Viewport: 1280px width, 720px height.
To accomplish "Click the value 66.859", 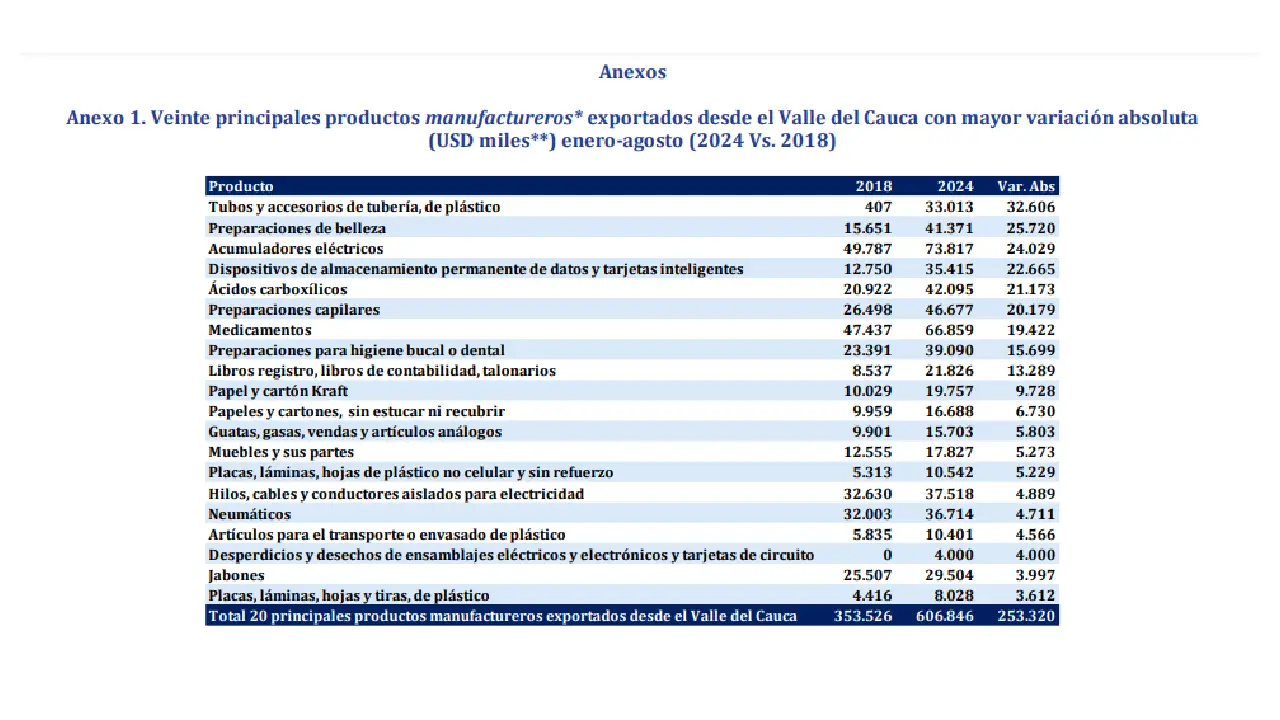I will tap(951, 330).
